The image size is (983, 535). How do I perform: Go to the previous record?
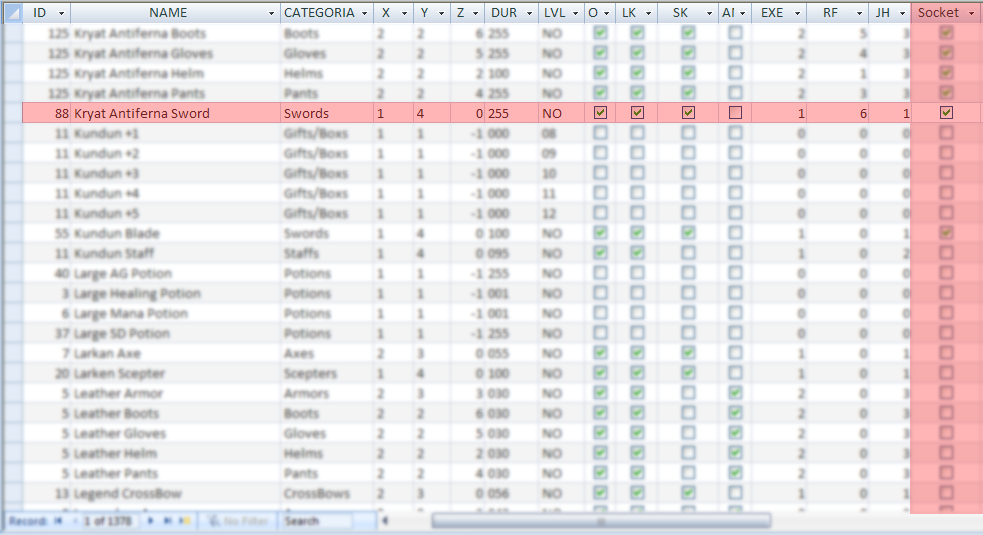[x=72, y=521]
